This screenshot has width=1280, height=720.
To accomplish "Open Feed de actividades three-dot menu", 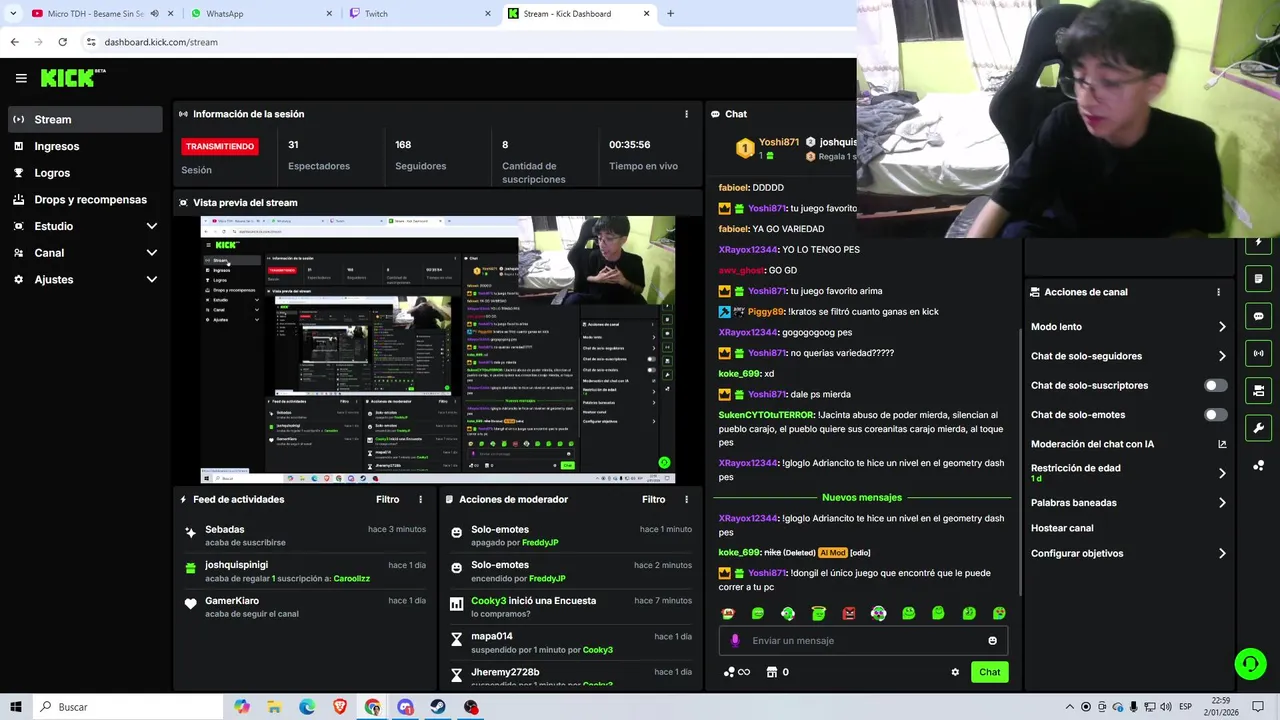I will click(420, 499).
